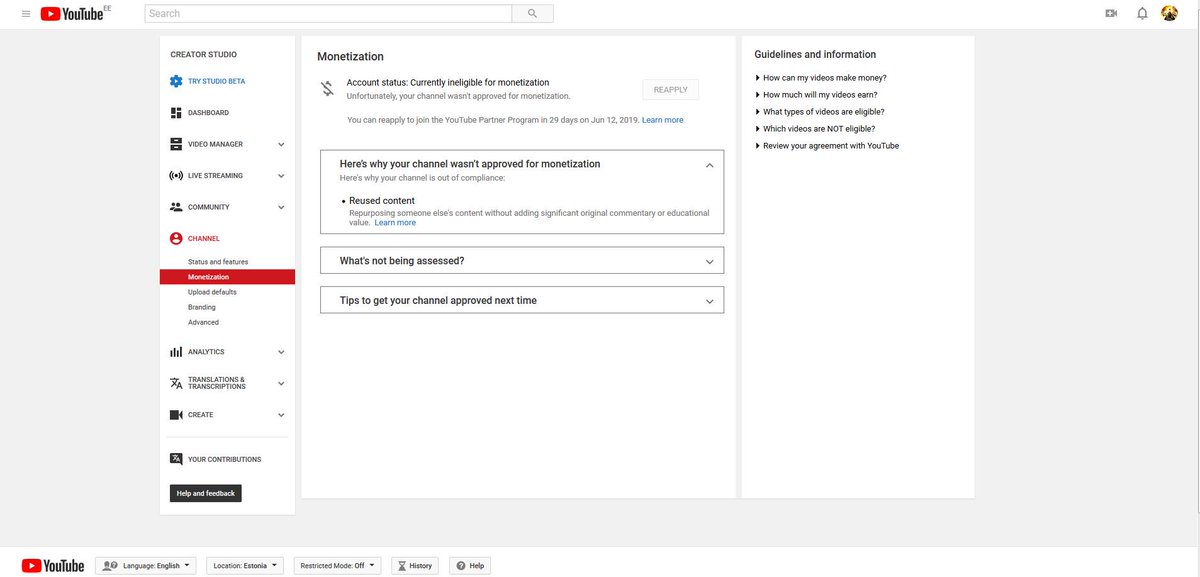Expand the Community section chevron
Screen dimensions: 1200x577
pyautogui.click(x=281, y=207)
